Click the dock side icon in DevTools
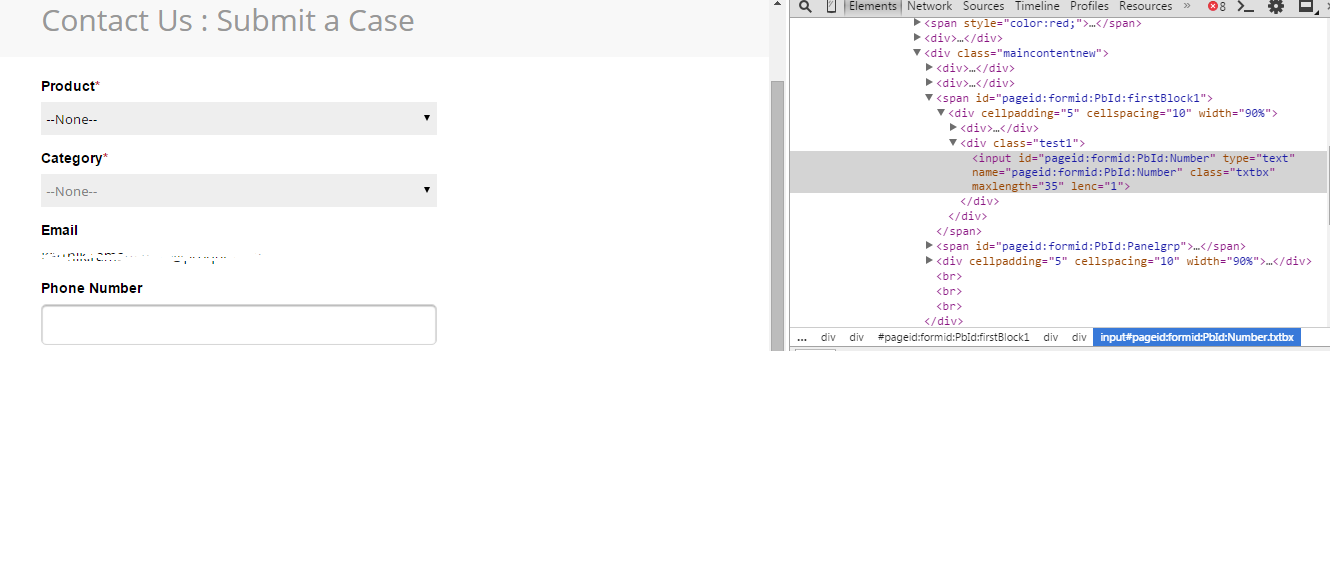Screen dimensions: 1330x562 [1305, 6]
